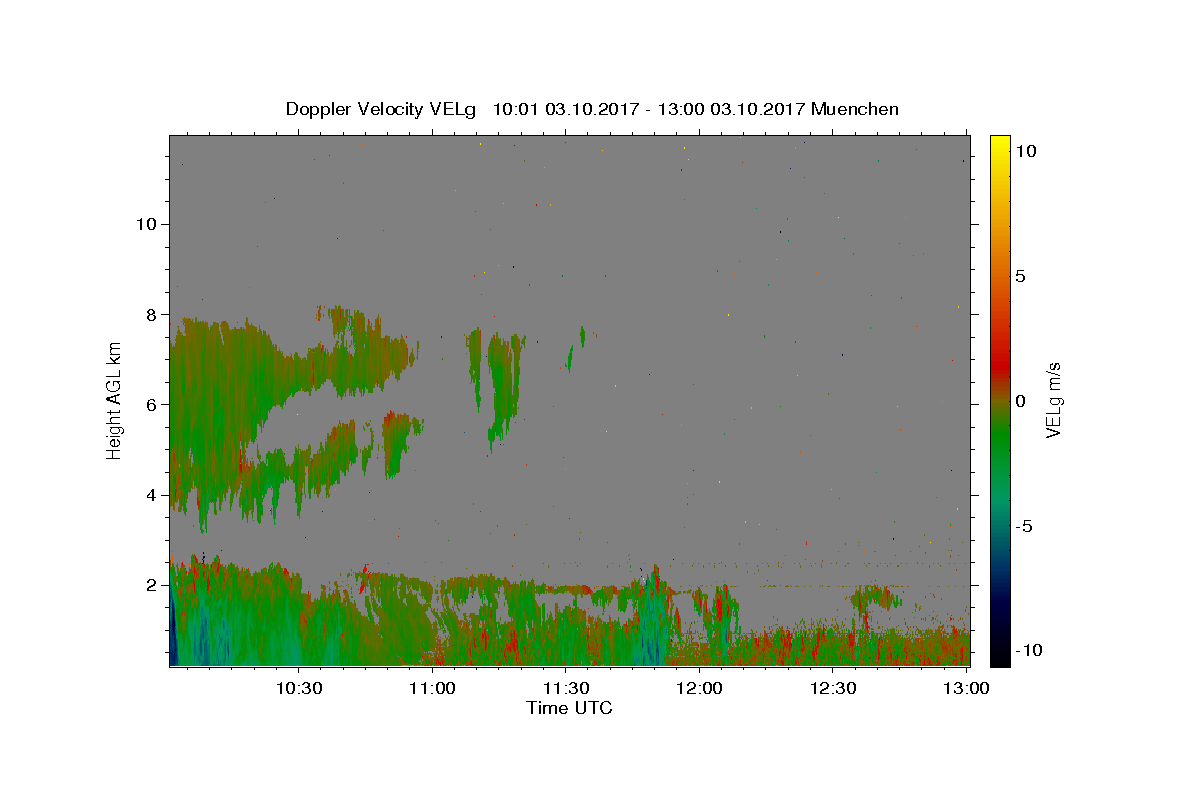1200x800 pixels.
Task: Click the 4 km height tick label
Action: [148, 495]
